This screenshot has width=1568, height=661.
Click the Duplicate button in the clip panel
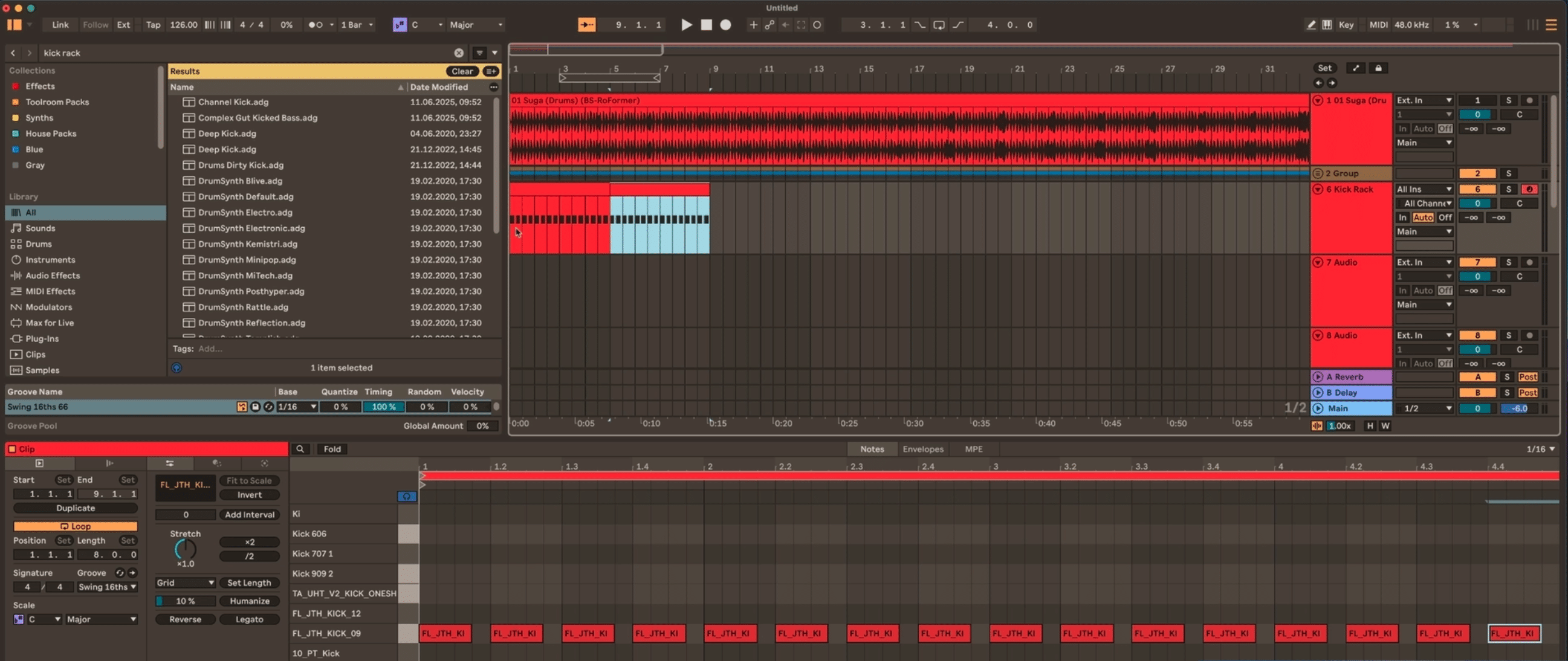75,508
